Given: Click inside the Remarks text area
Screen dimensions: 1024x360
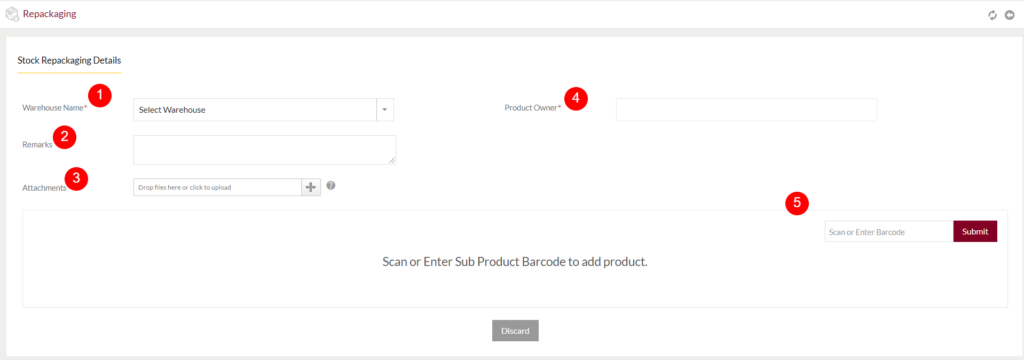Looking at the screenshot, I should [264, 150].
